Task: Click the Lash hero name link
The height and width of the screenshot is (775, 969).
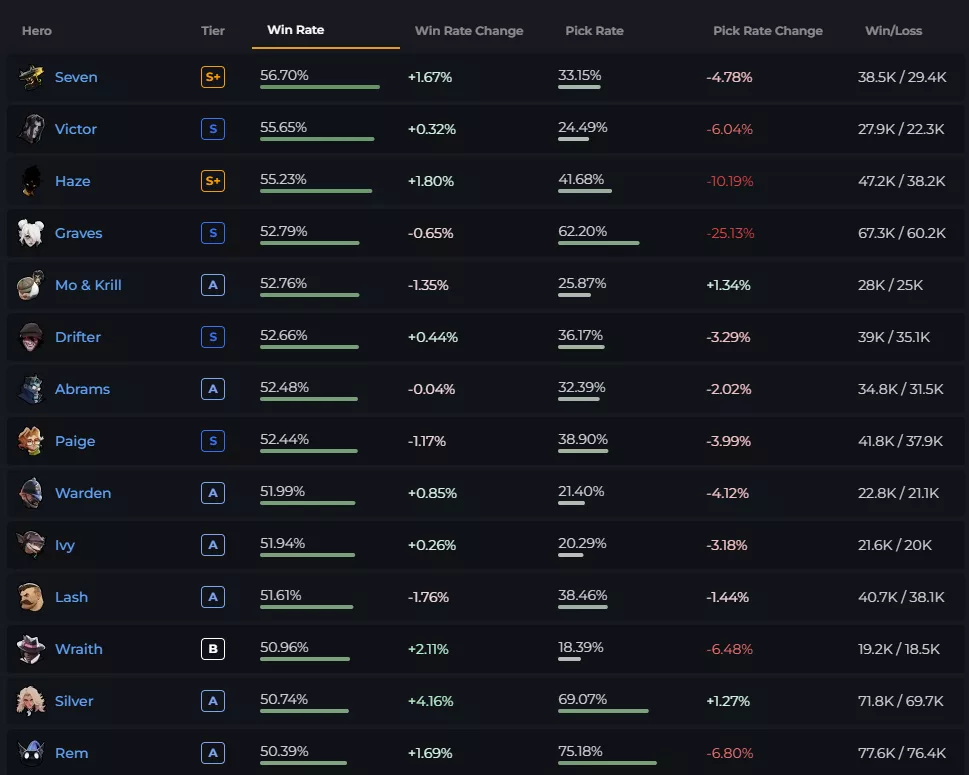Action: coord(71,597)
